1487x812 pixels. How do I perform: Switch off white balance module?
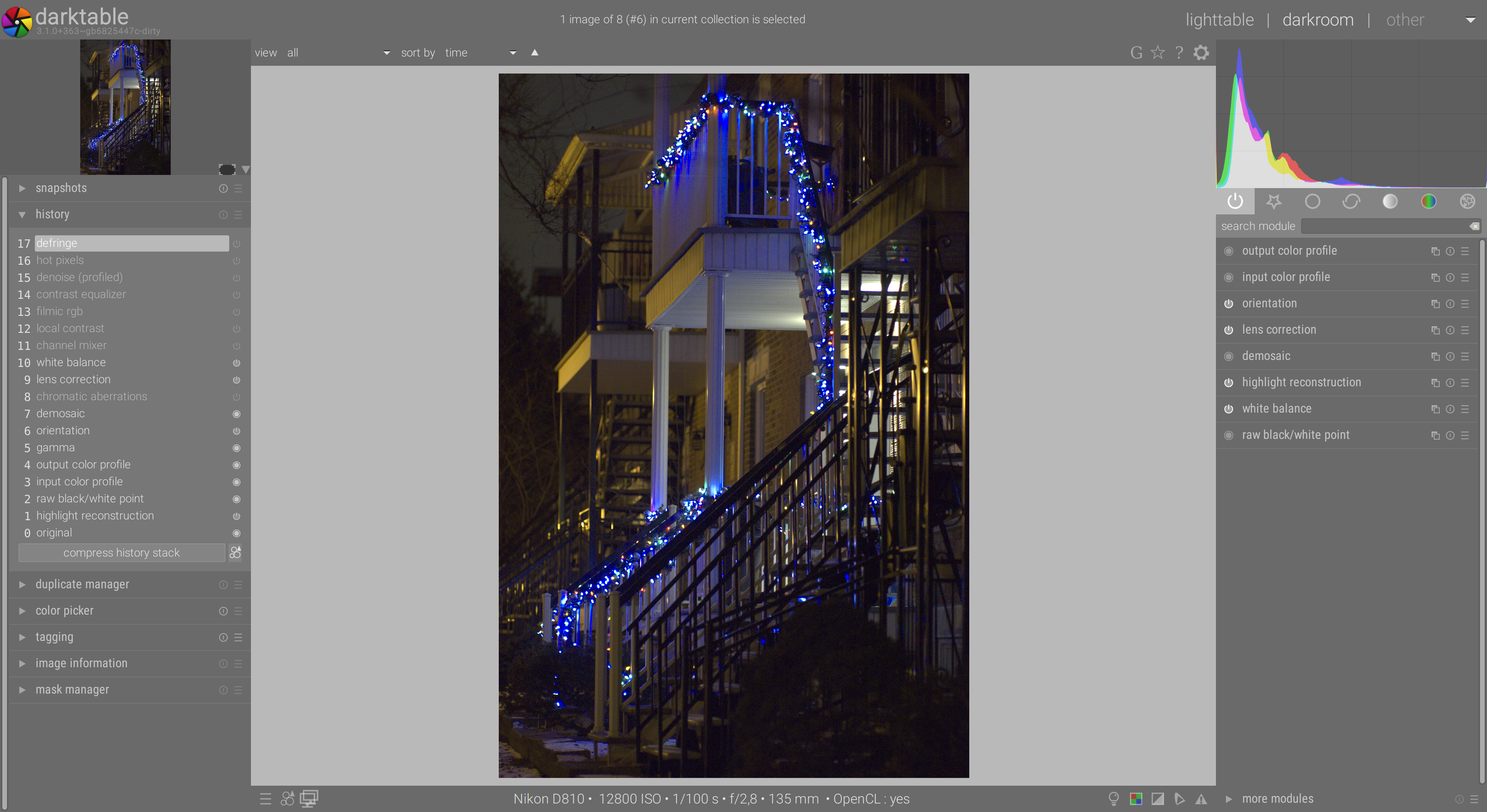pos(1228,409)
